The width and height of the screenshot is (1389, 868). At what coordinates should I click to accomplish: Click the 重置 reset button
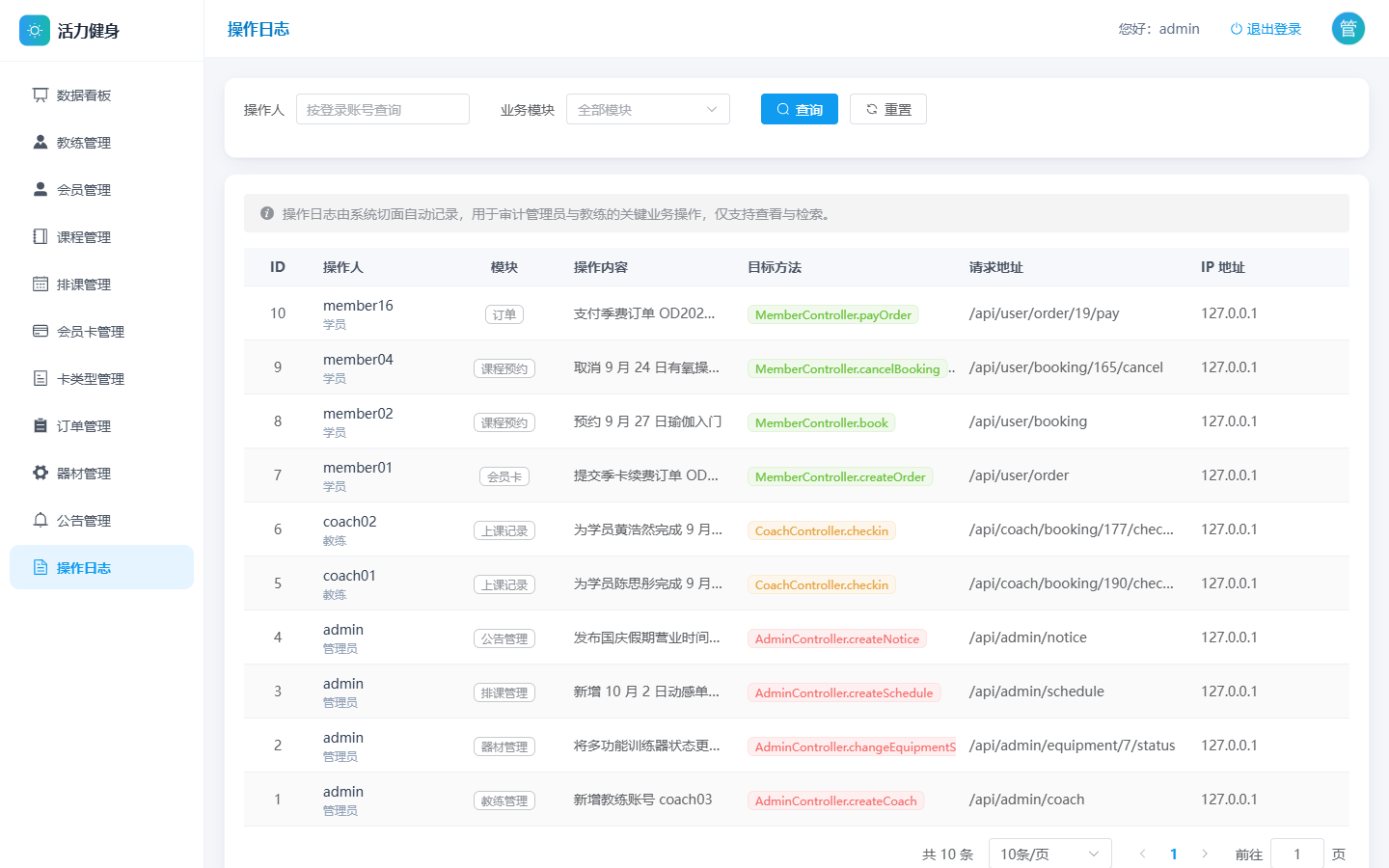[888, 109]
